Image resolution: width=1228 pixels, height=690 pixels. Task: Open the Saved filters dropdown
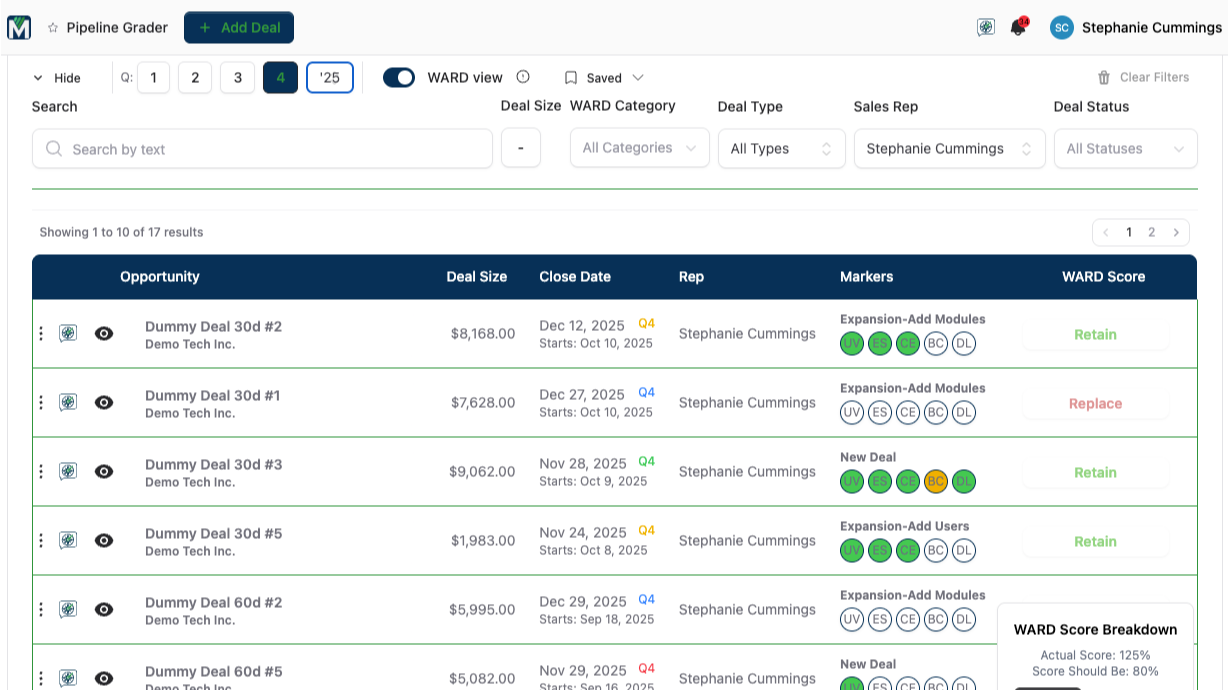coord(604,77)
